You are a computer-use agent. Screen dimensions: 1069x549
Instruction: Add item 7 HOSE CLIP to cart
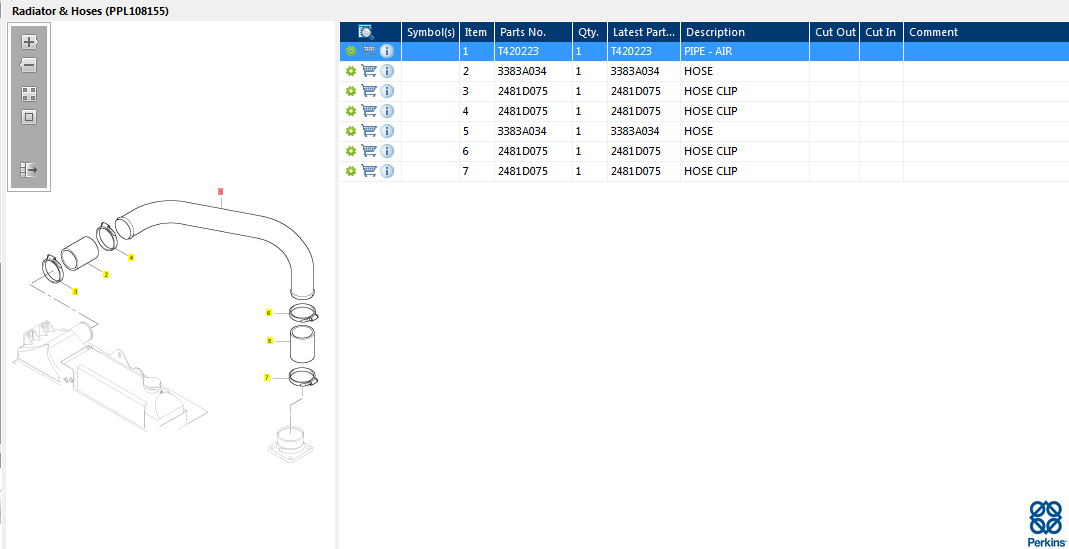369,170
